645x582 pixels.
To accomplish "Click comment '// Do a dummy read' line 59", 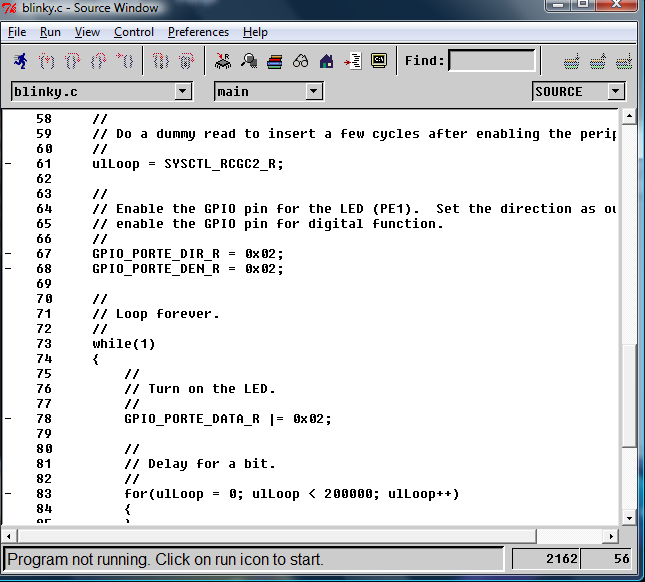I will pos(354,134).
